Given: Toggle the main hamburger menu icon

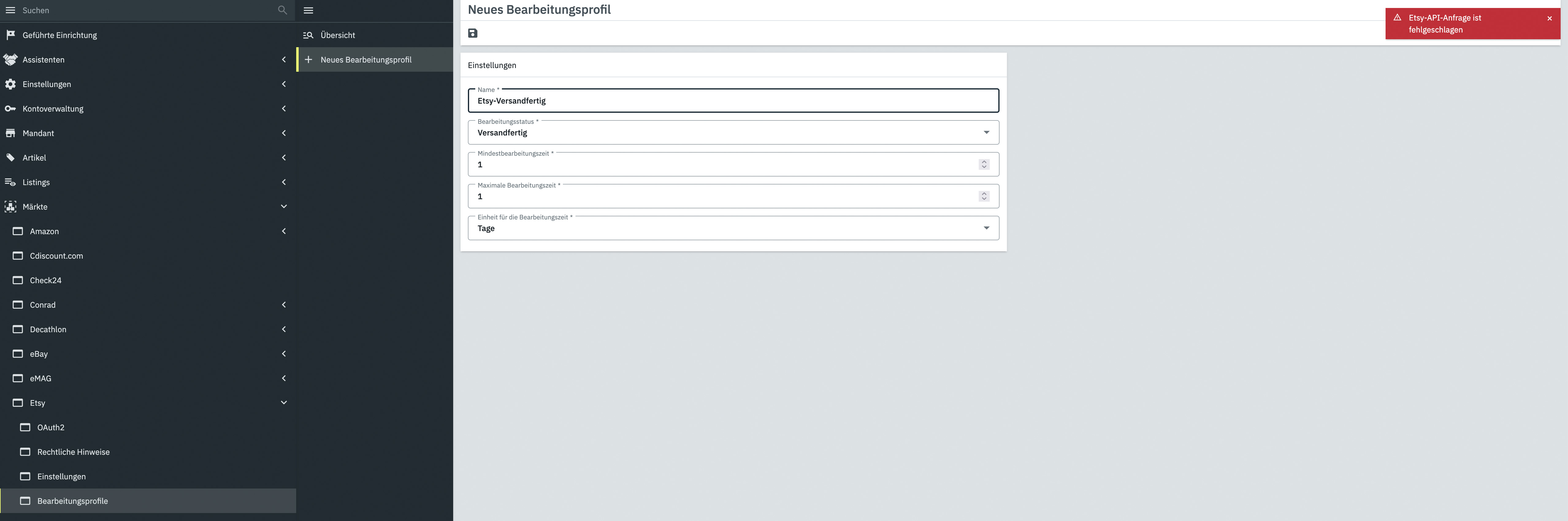Looking at the screenshot, I should click(10, 10).
